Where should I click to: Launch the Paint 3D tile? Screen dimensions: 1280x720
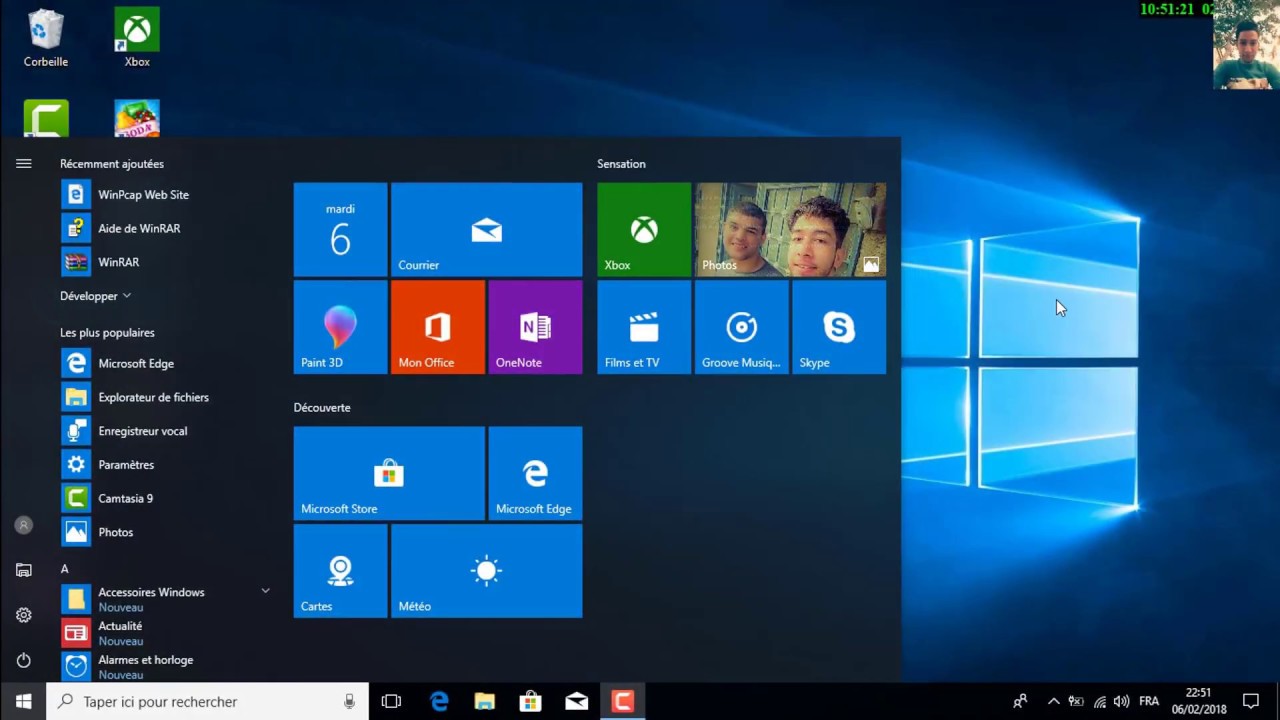[x=340, y=327]
